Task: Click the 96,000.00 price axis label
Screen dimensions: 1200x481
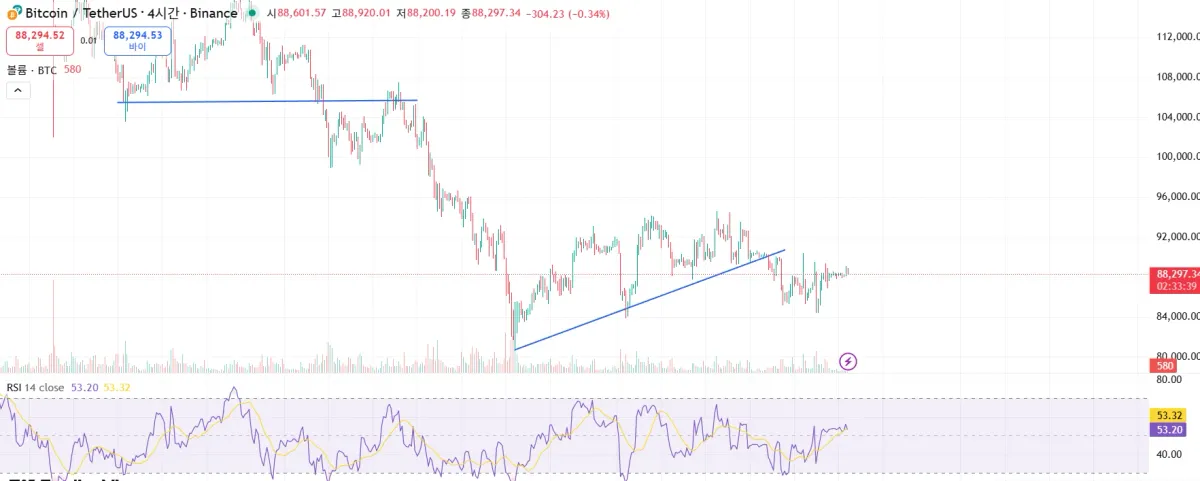Action: 1177,197
